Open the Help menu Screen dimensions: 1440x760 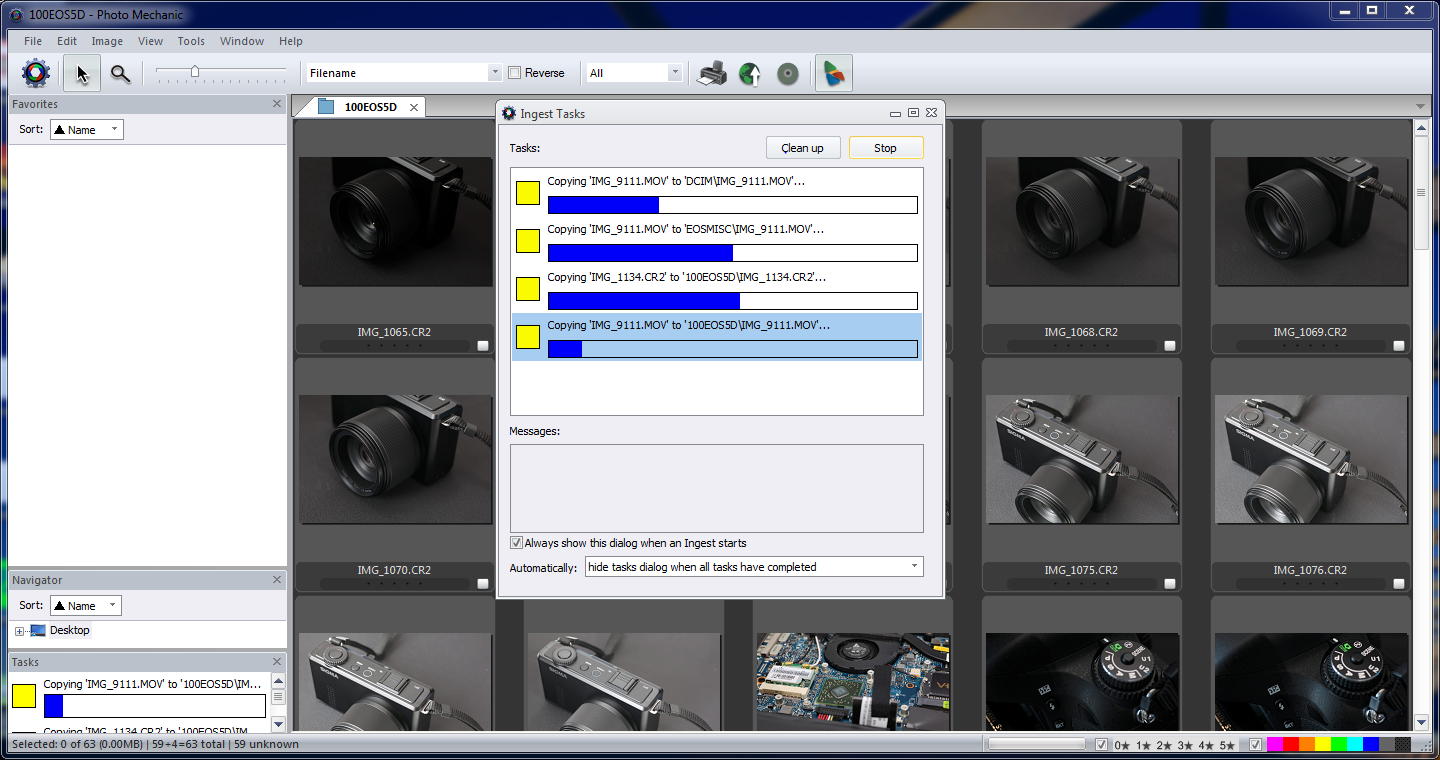point(291,41)
